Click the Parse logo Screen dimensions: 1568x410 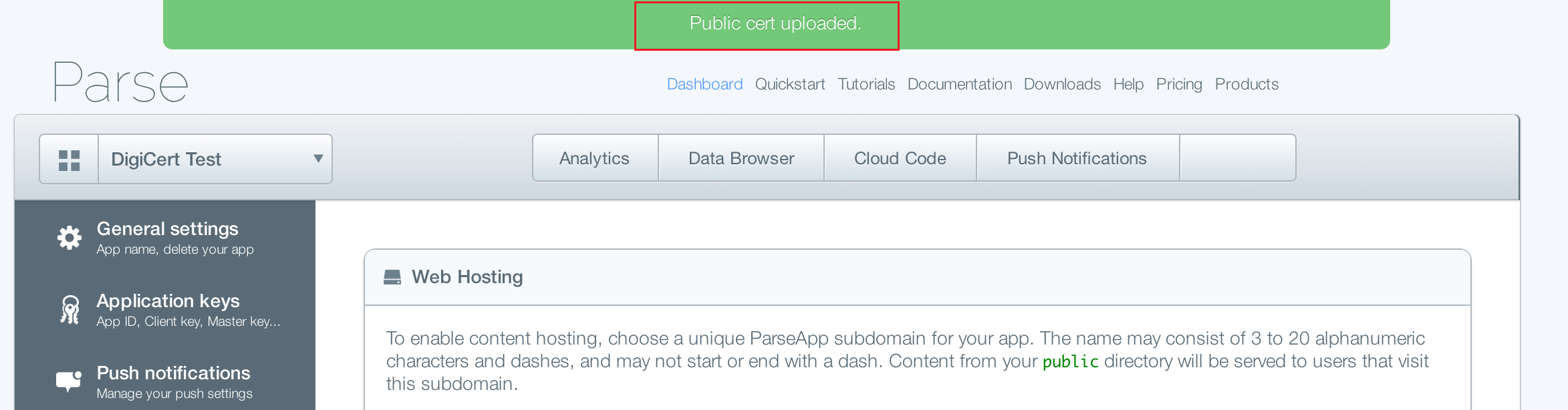click(x=121, y=83)
